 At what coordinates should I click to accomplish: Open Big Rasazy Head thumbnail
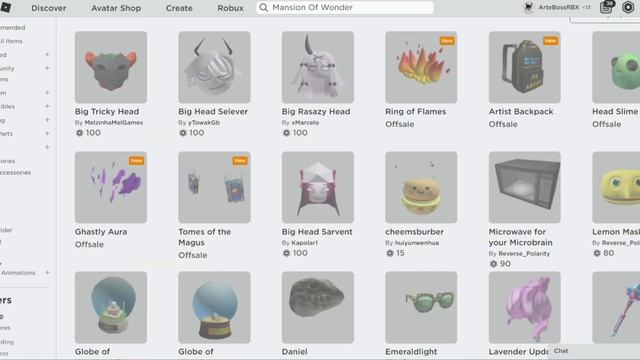point(318,67)
